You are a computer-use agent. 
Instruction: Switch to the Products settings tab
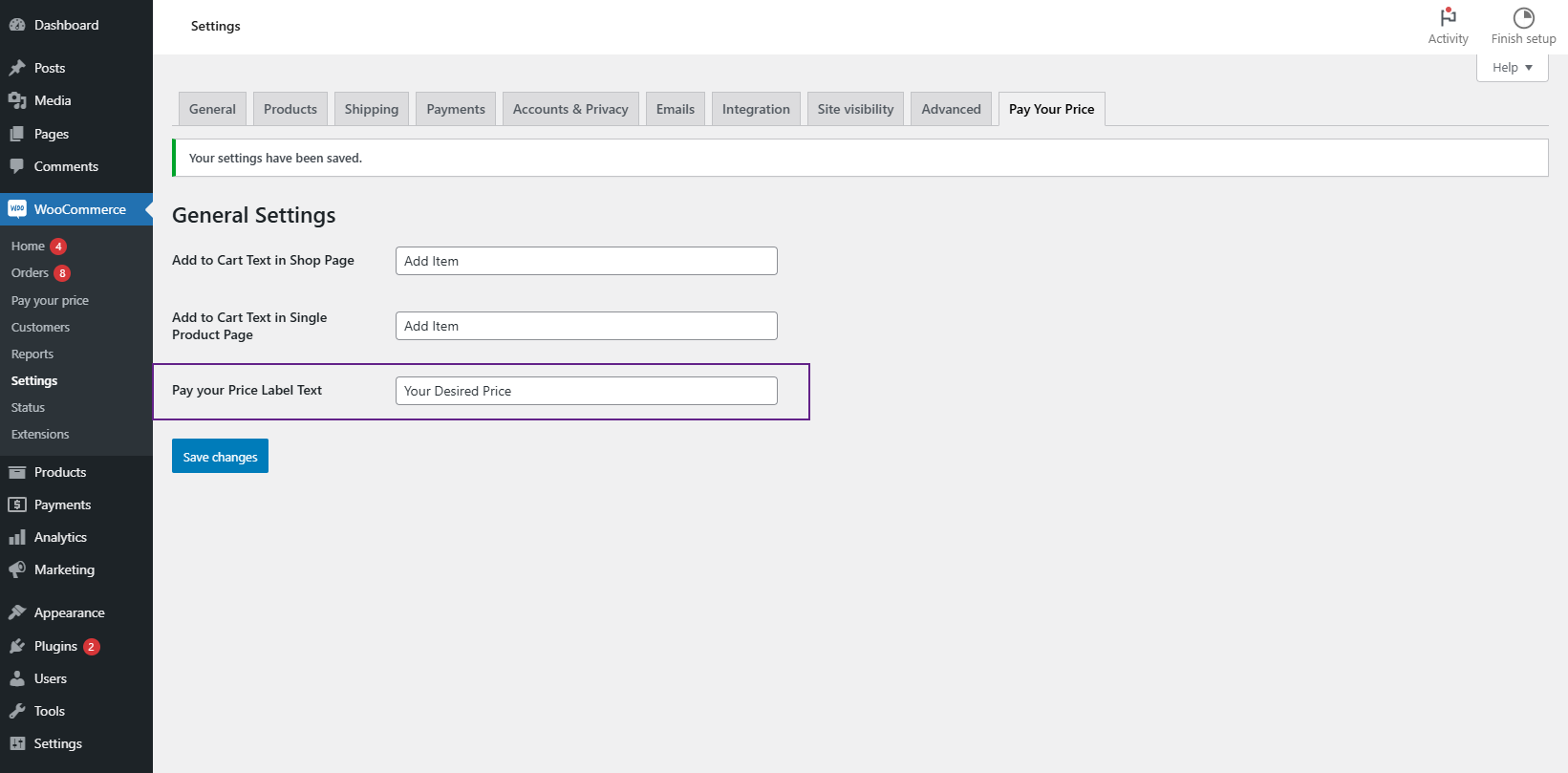tap(290, 109)
